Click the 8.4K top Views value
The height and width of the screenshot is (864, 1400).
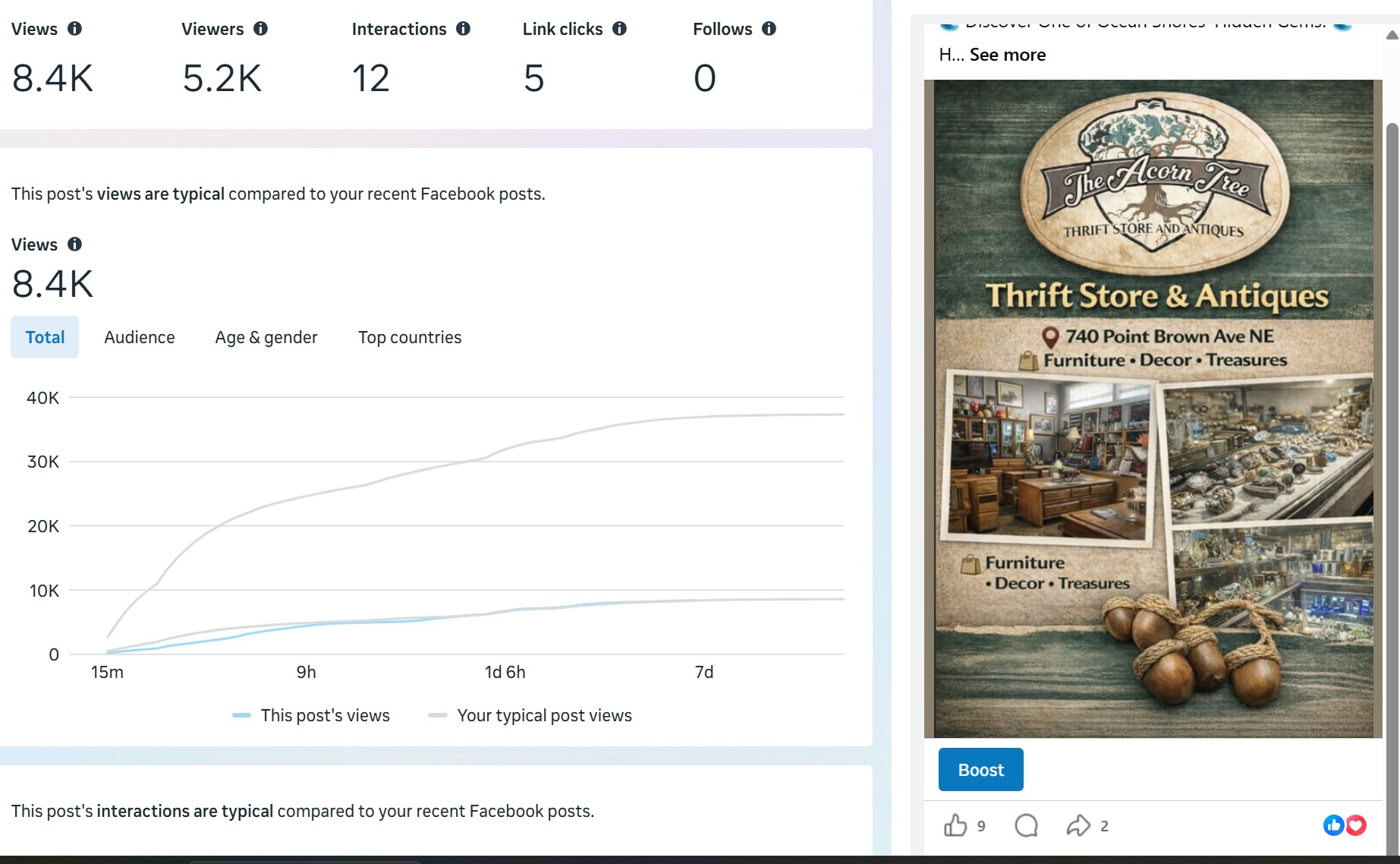[x=52, y=78]
